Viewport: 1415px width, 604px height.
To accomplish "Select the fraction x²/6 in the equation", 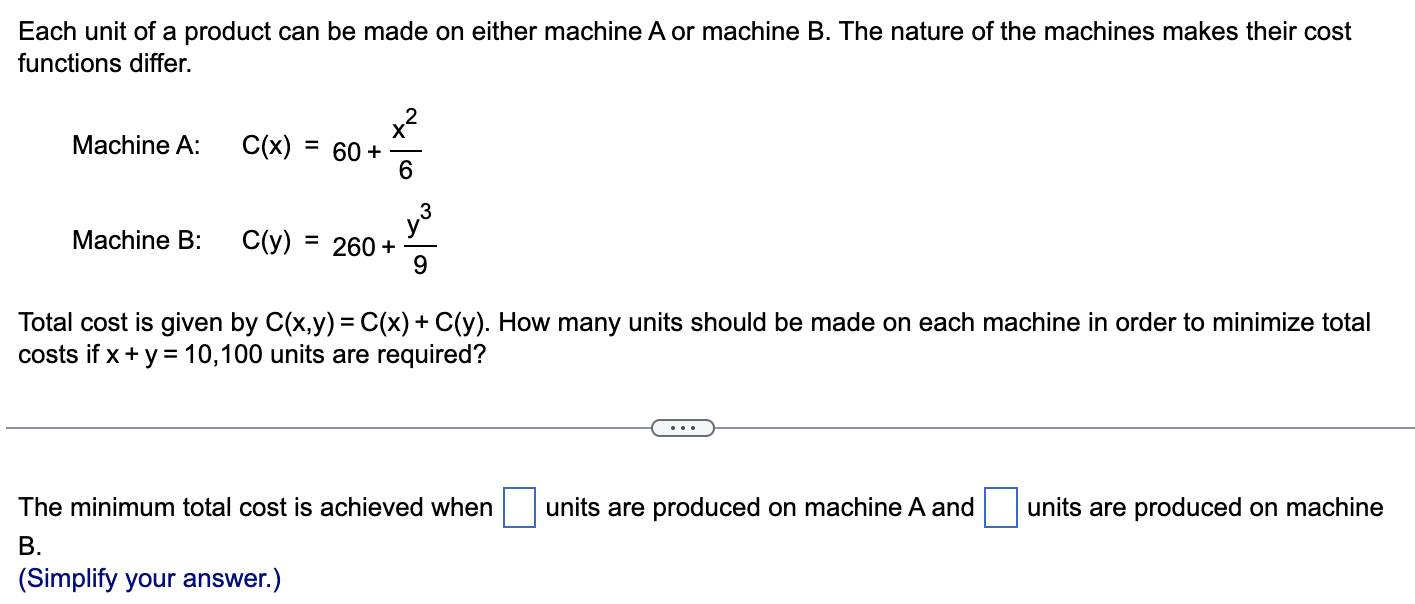I will pos(407,143).
